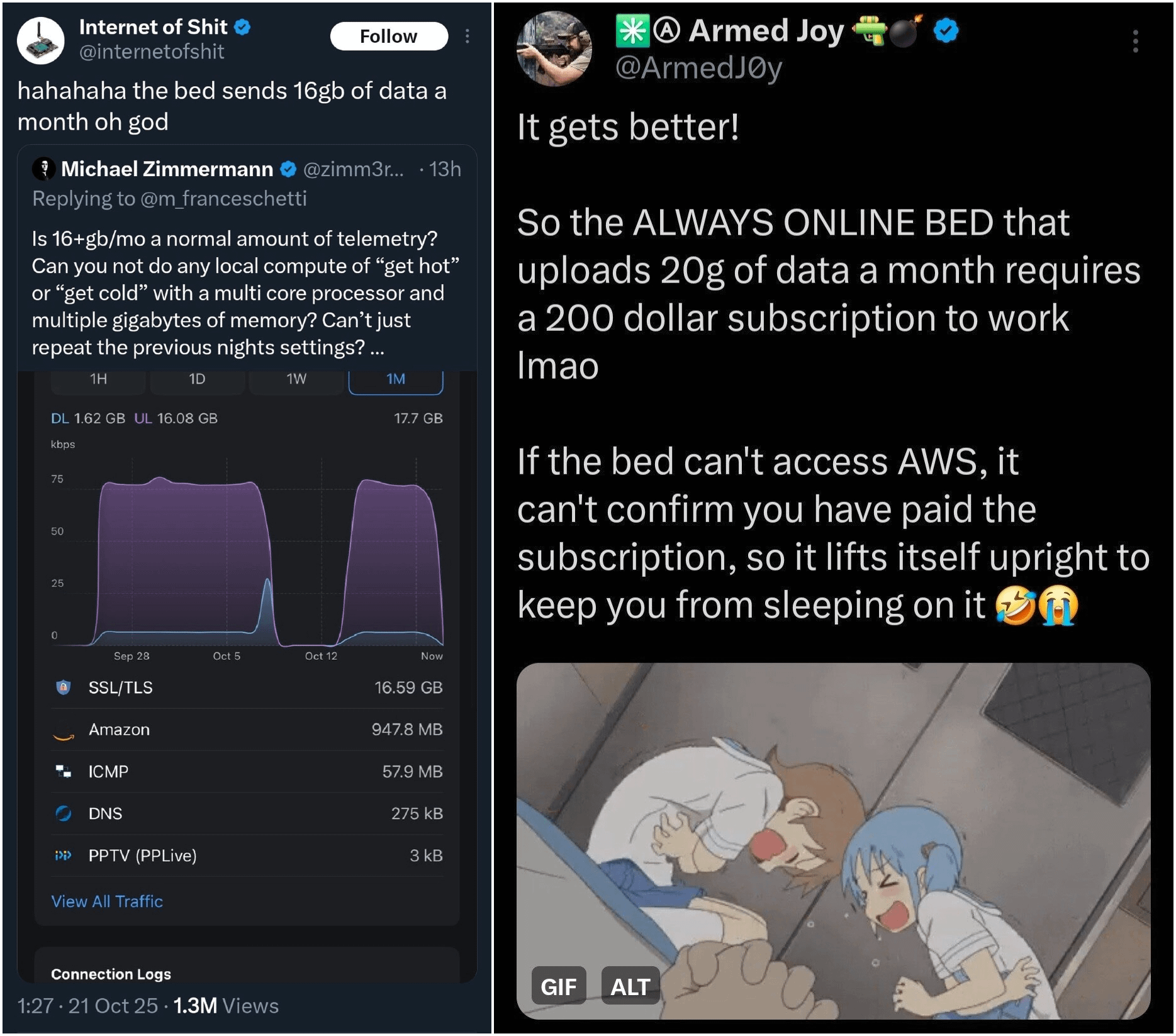Screen dimensions: 1176x1036
Task: Switch to the 1W time range
Action: point(296,379)
